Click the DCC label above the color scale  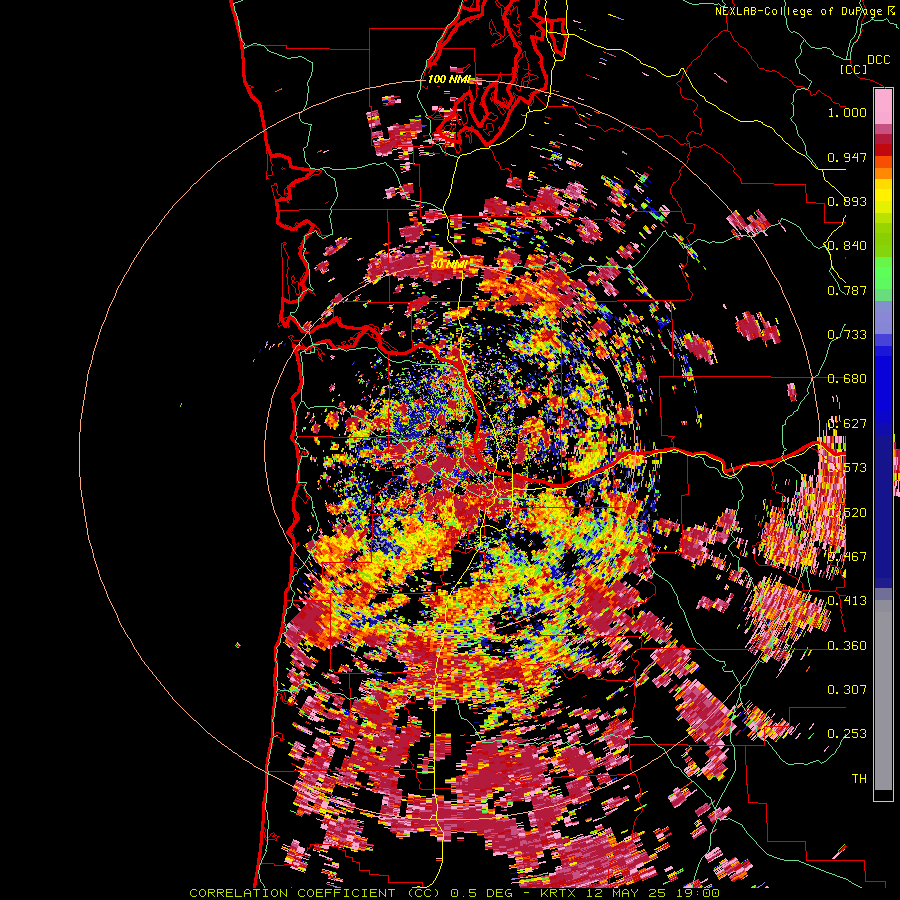879,60
